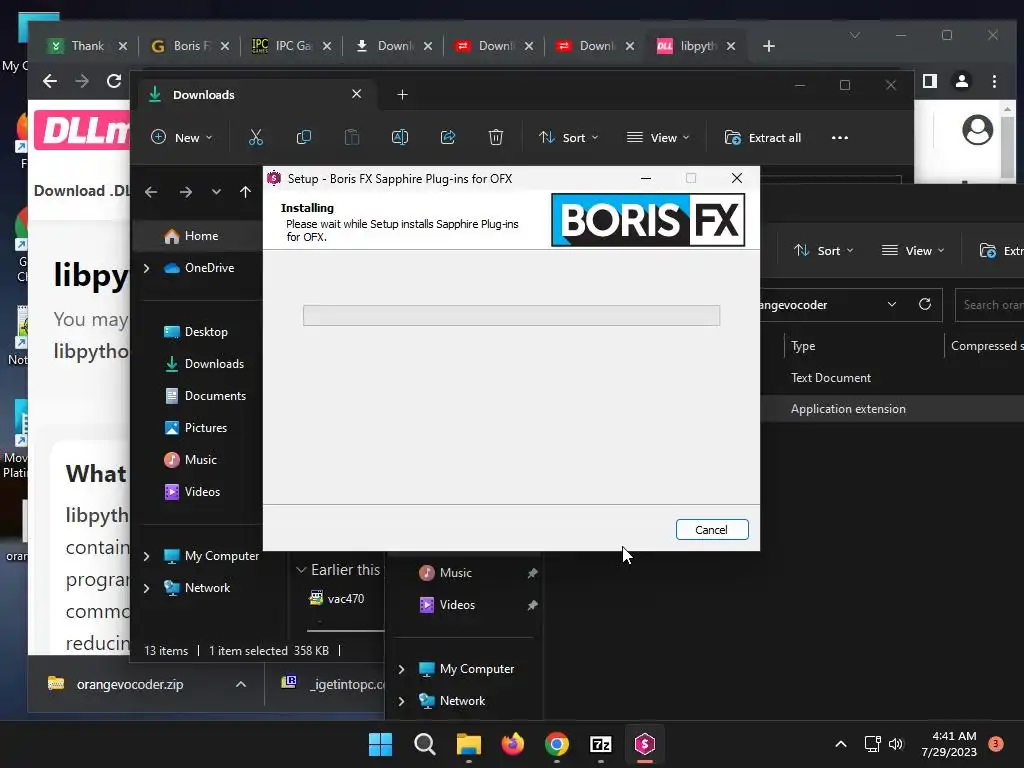
Task: Cancel the Boris FX Sapphire installation
Action: coord(712,530)
